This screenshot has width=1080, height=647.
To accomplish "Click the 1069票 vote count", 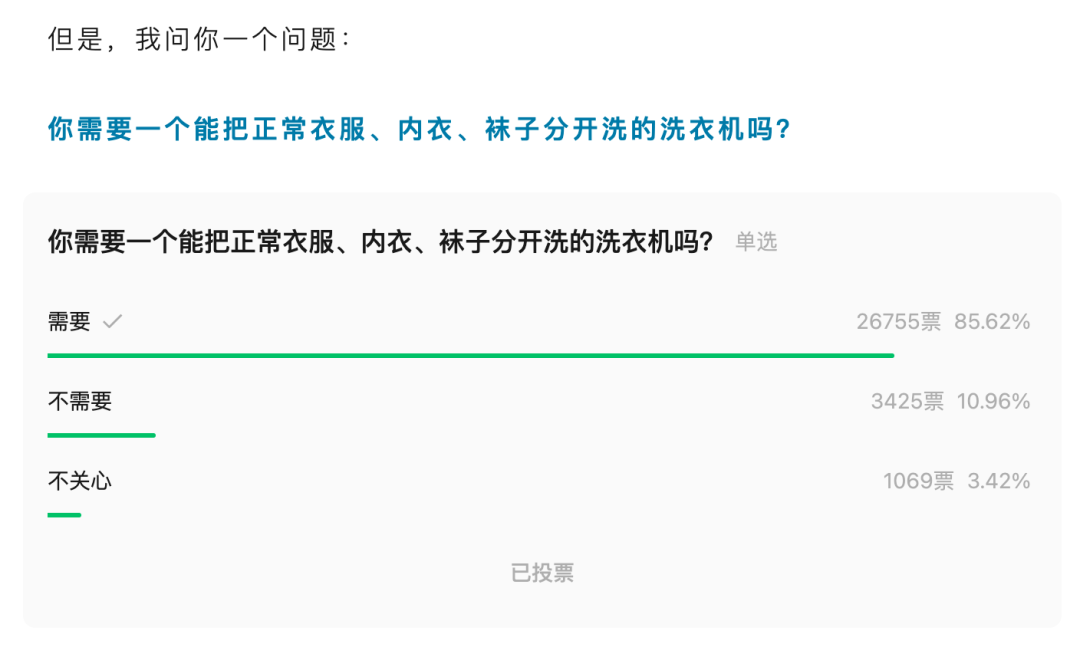I will 918,481.
